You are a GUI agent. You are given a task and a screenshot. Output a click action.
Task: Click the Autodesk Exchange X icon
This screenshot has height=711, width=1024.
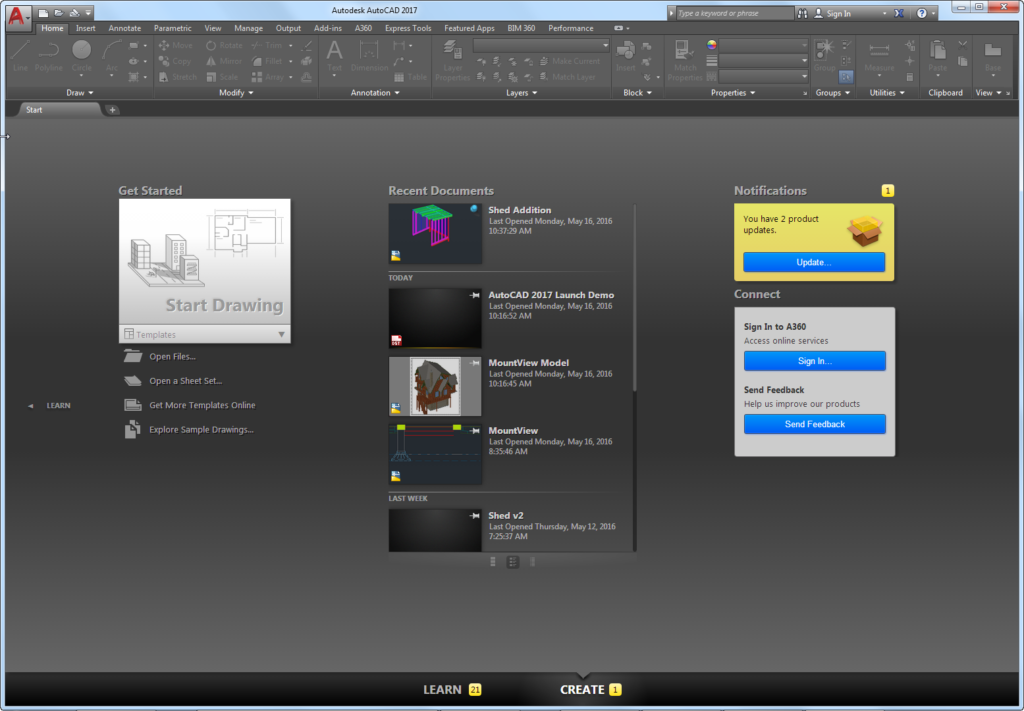[x=899, y=13]
